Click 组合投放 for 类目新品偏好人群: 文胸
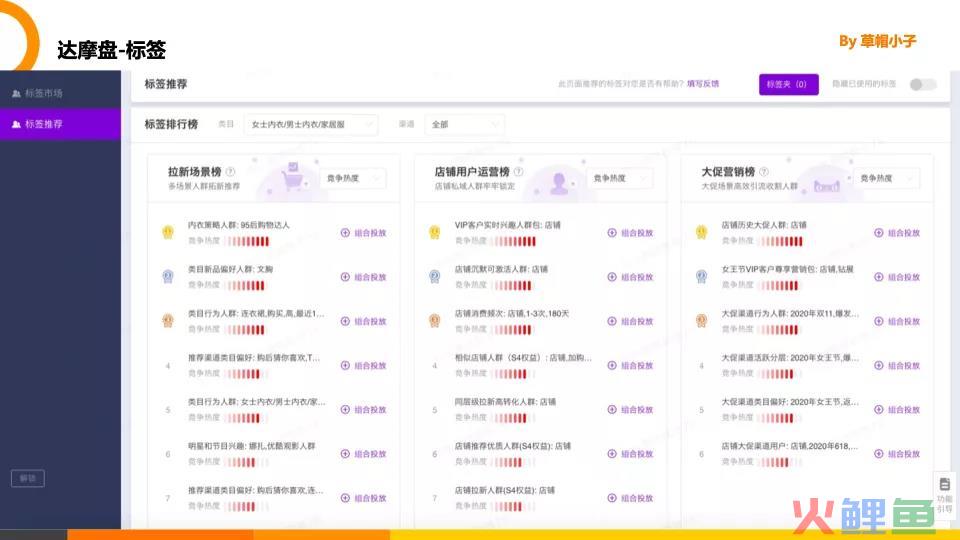This screenshot has height=540, width=960. coord(364,277)
